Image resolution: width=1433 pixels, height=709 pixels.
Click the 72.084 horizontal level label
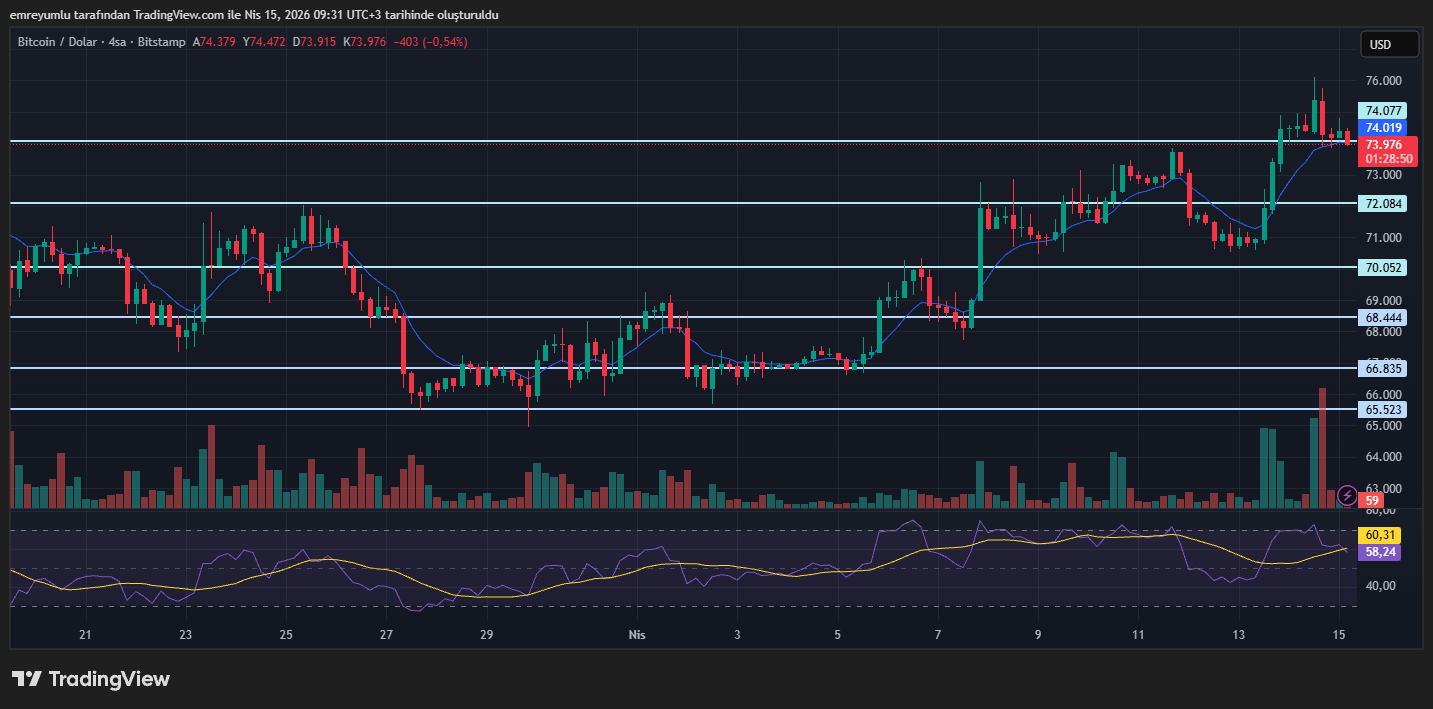pyautogui.click(x=1382, y=203)
